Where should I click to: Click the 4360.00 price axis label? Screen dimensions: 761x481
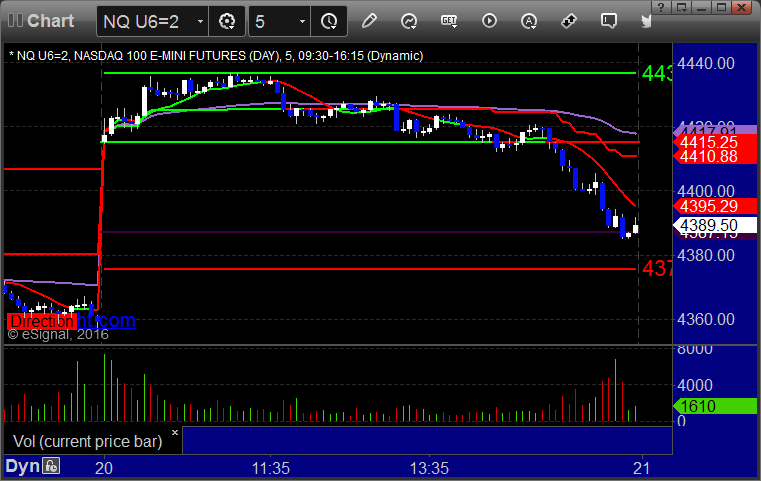point(706,319)
